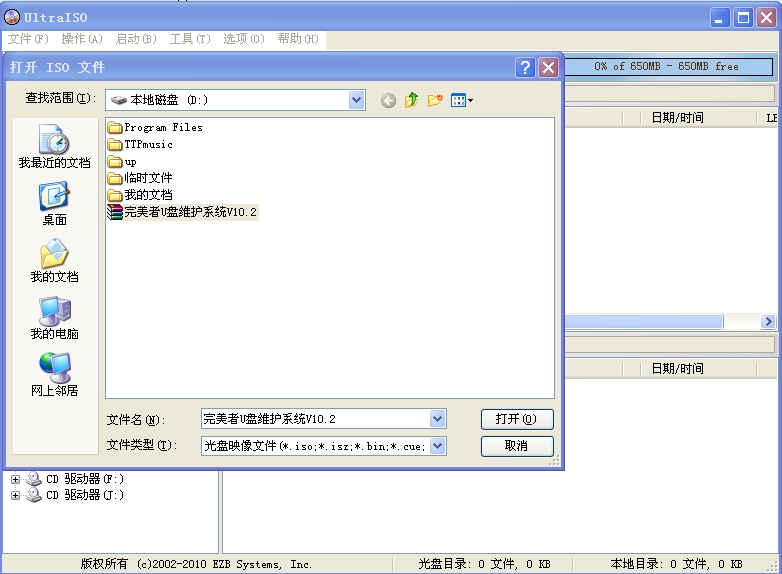Go back using the dialog's back arrow icon

click(x=389, y=101)
